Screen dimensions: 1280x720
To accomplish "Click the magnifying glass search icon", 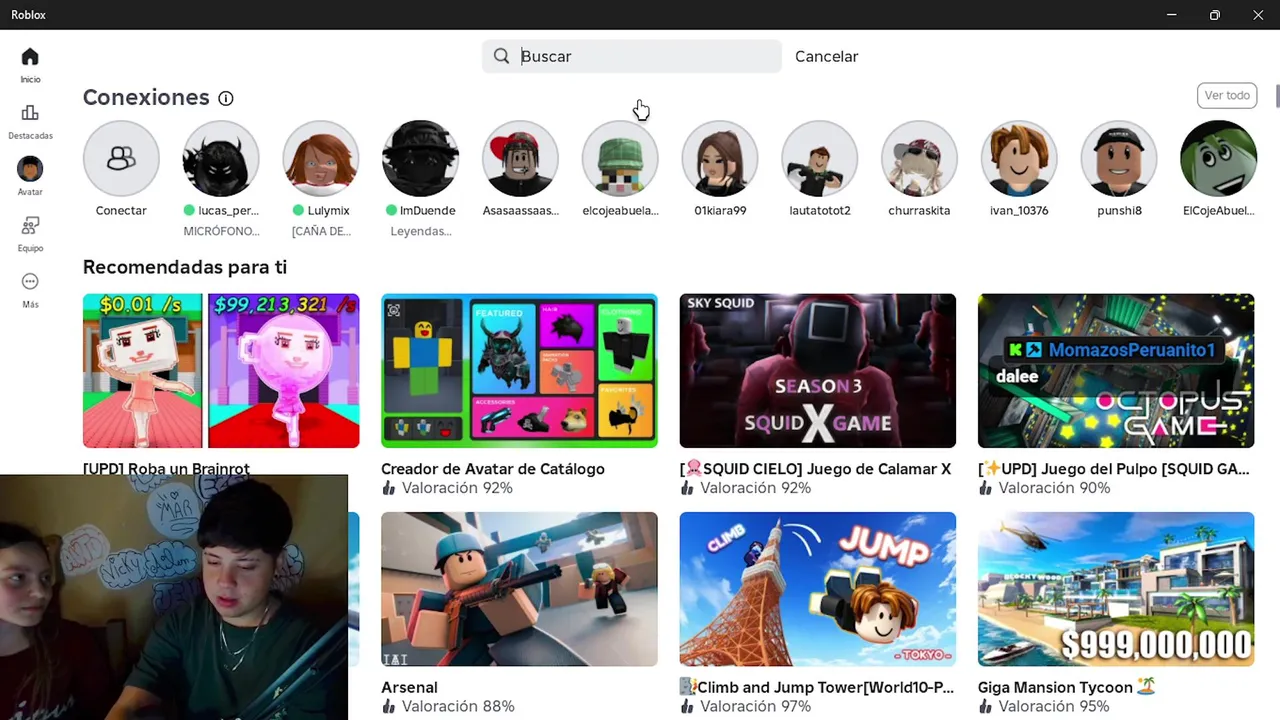I will [502, 57].
